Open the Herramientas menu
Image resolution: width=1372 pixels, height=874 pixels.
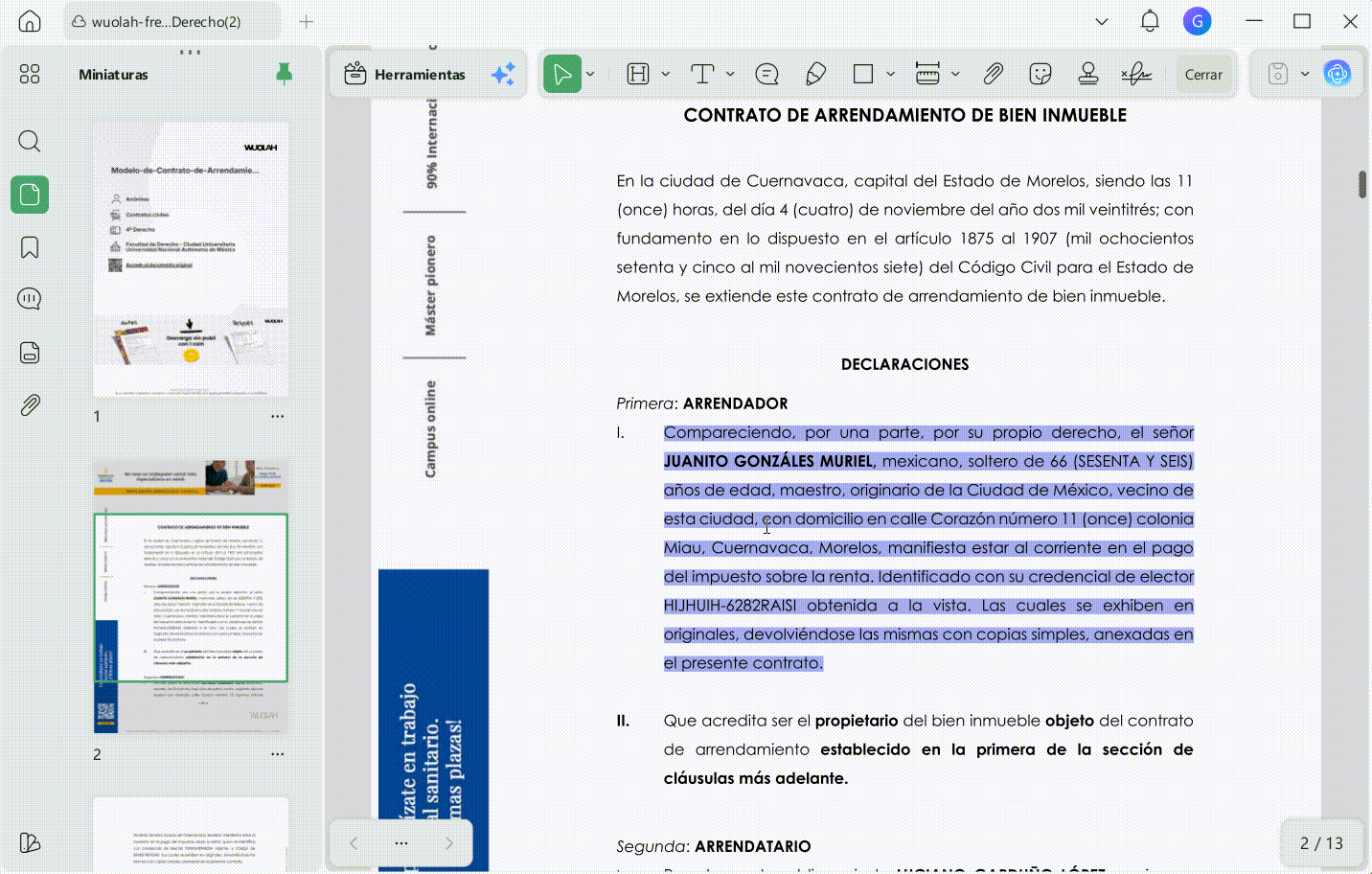pyautogui.click(x=406, y=74)
